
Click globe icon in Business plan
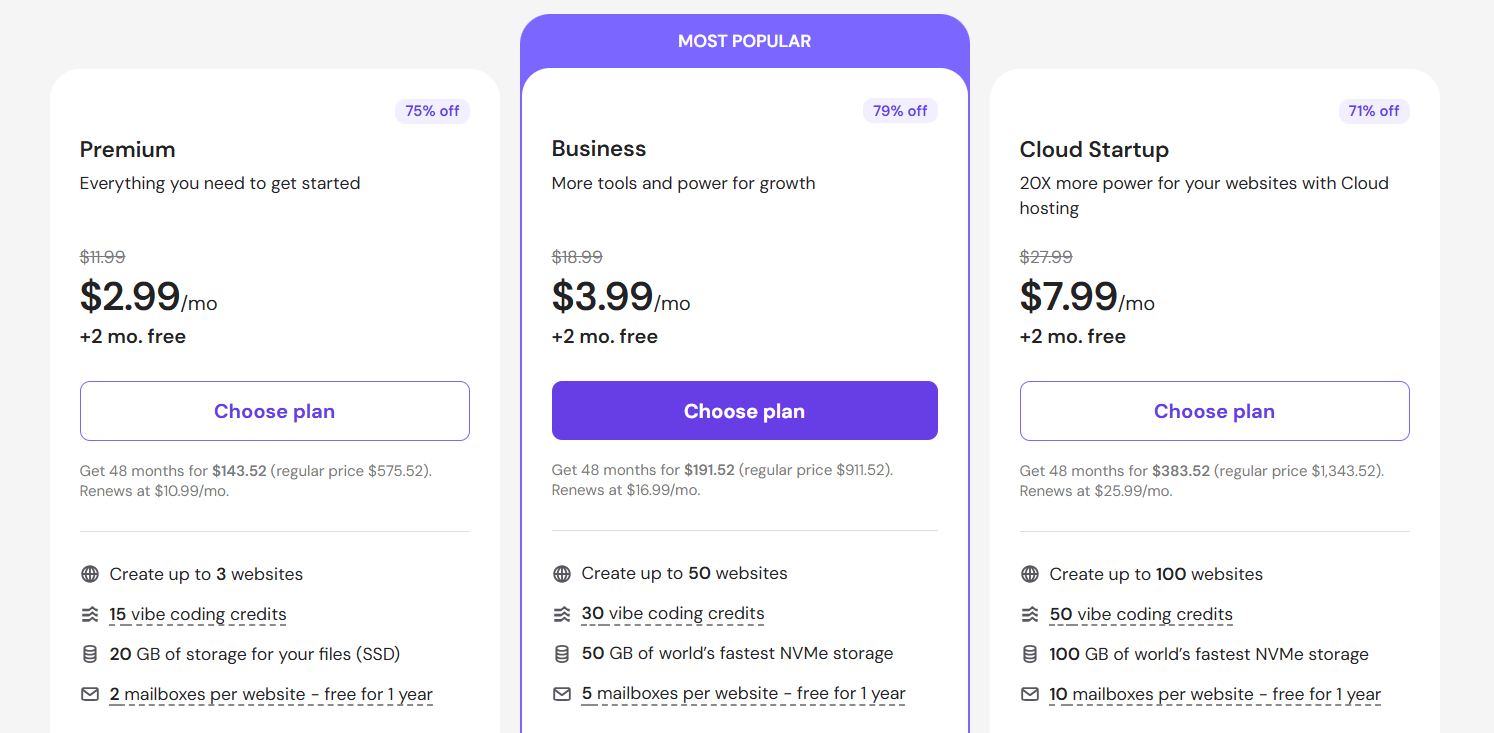562,573
